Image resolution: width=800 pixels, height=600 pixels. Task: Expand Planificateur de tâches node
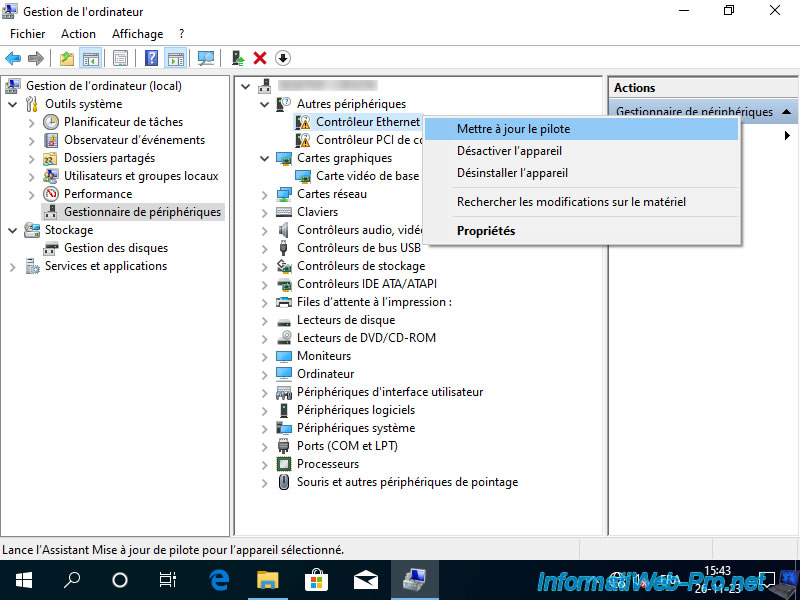click(32, 122)
